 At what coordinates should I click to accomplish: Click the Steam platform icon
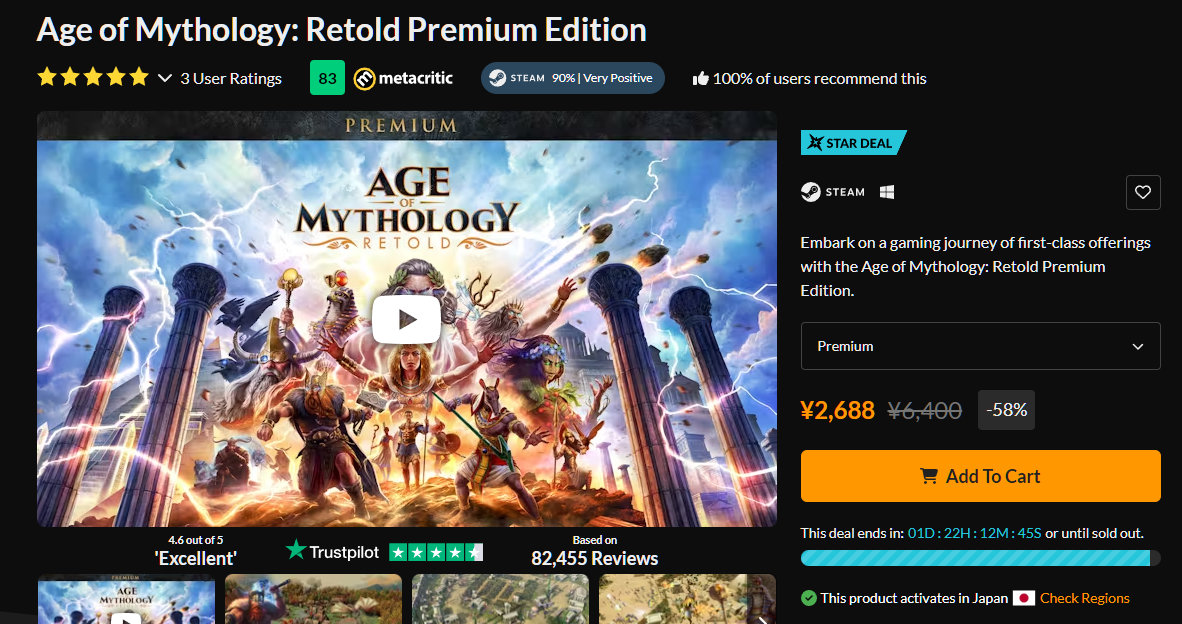(x=811, y=192)
